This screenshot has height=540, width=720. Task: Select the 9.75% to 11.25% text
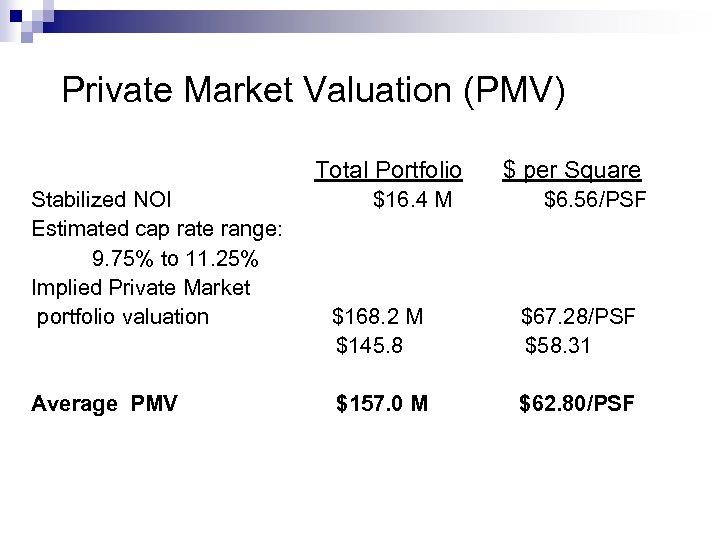[x=176, y=259]
